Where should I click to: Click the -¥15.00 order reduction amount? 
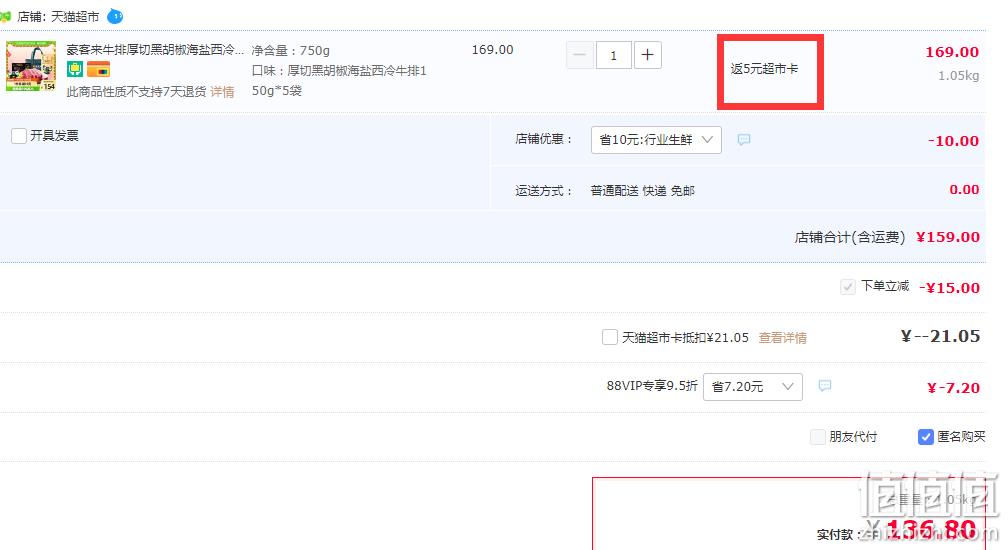(949, 288)
